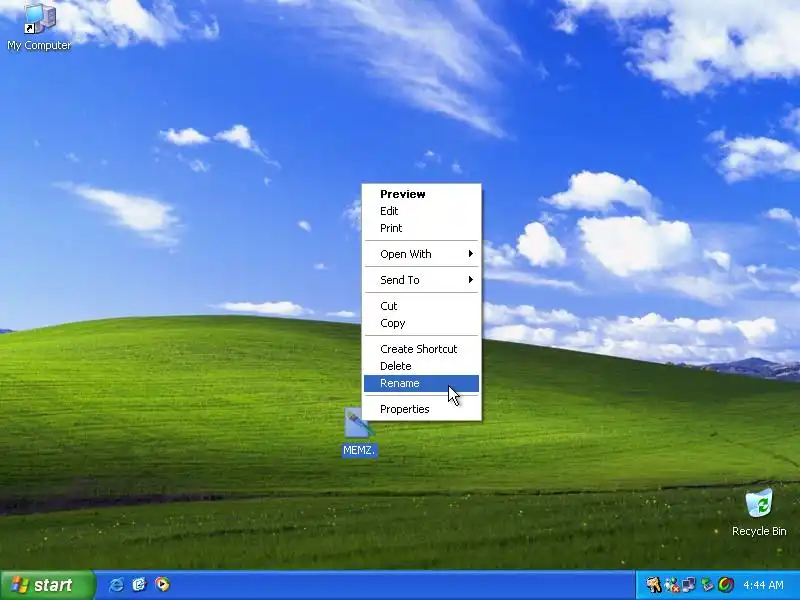Select Copy in the context menu
Viewport: 800px width, 600px height.
(x=421, y=323)
